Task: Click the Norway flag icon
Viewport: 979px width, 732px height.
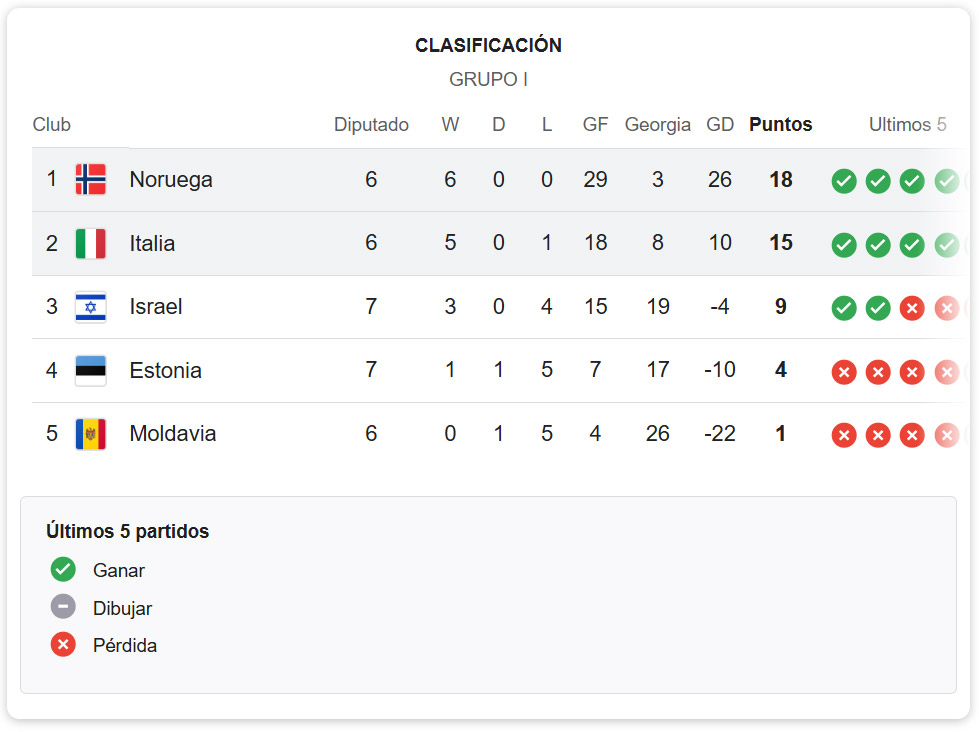Action: coord(91,180)
